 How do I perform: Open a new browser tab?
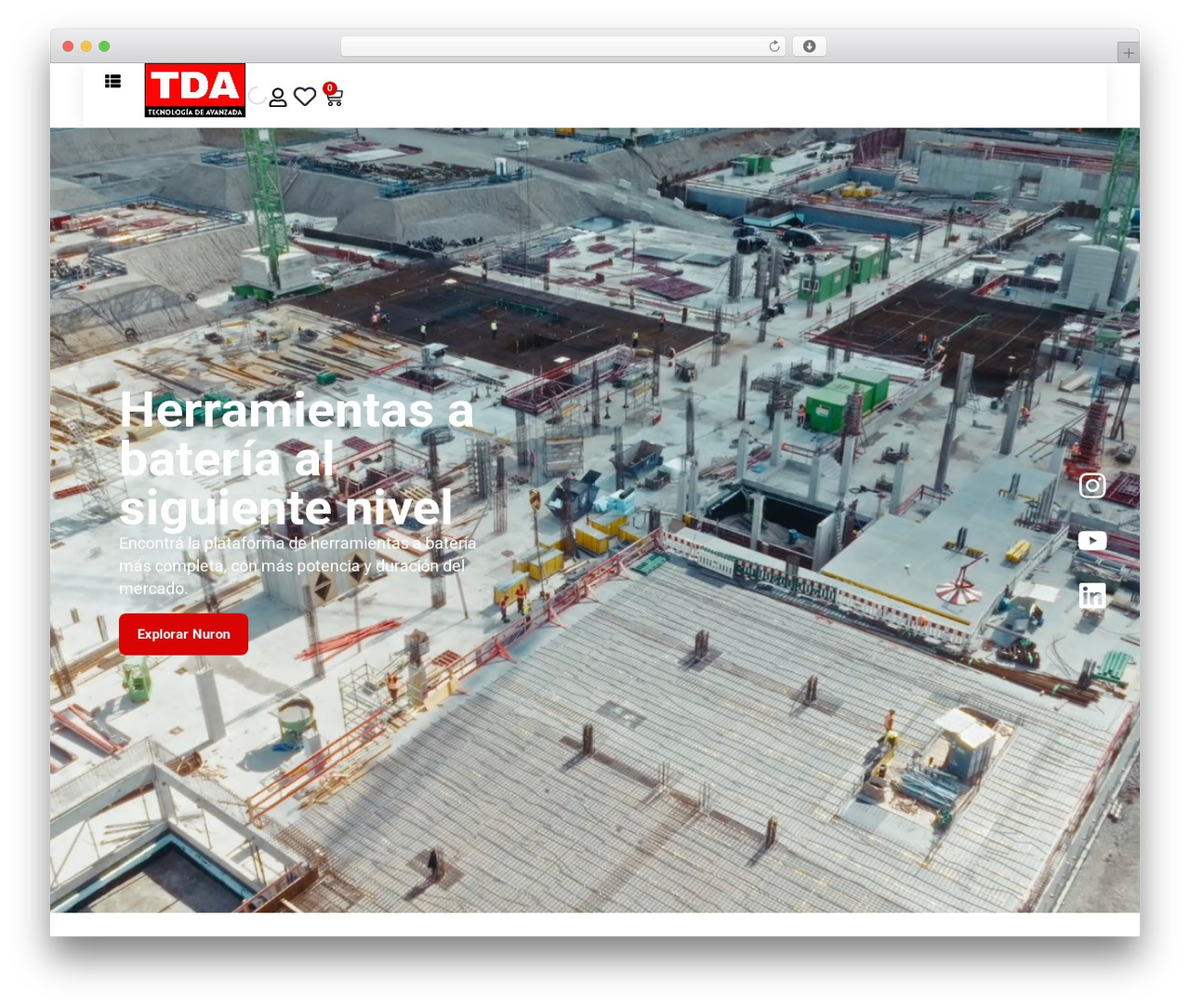coord(1128,53)
